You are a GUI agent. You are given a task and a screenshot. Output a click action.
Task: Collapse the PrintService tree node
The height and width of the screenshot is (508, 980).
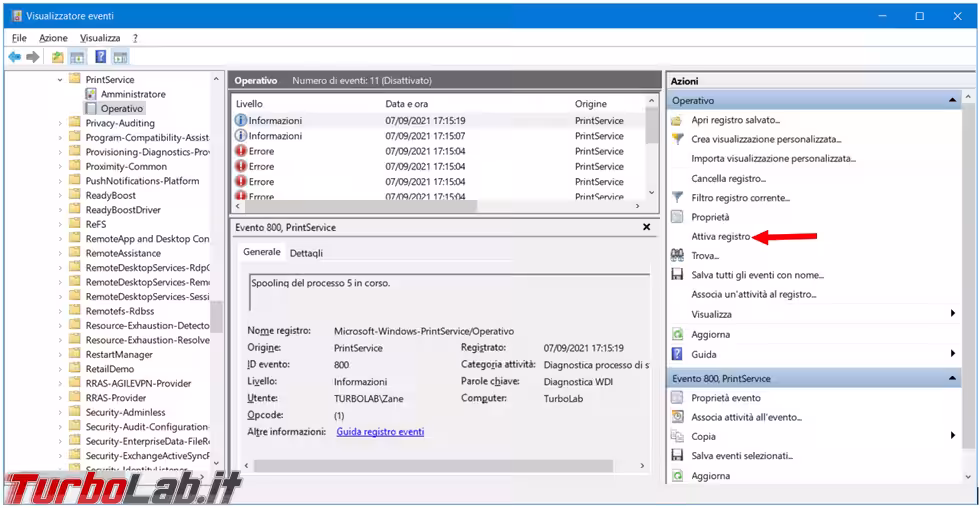pyautogui.click(x=60, y=79)
